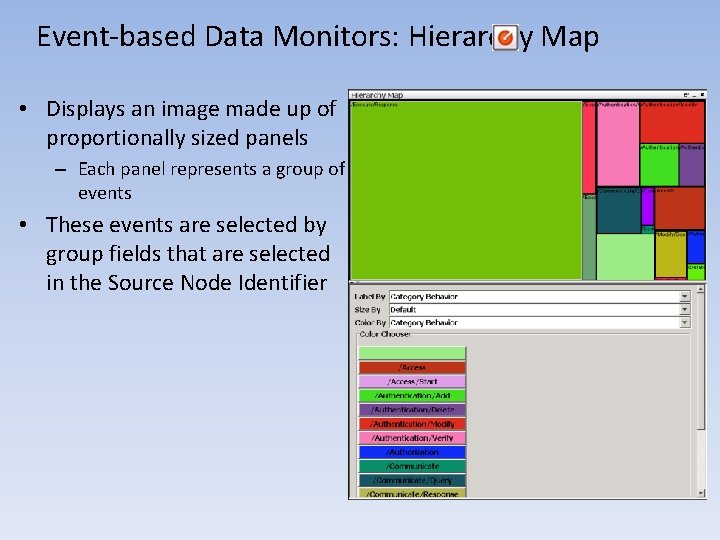Click the small lime panel at treemap corner
Screen dimensions: 720x540
coord(696,272)
